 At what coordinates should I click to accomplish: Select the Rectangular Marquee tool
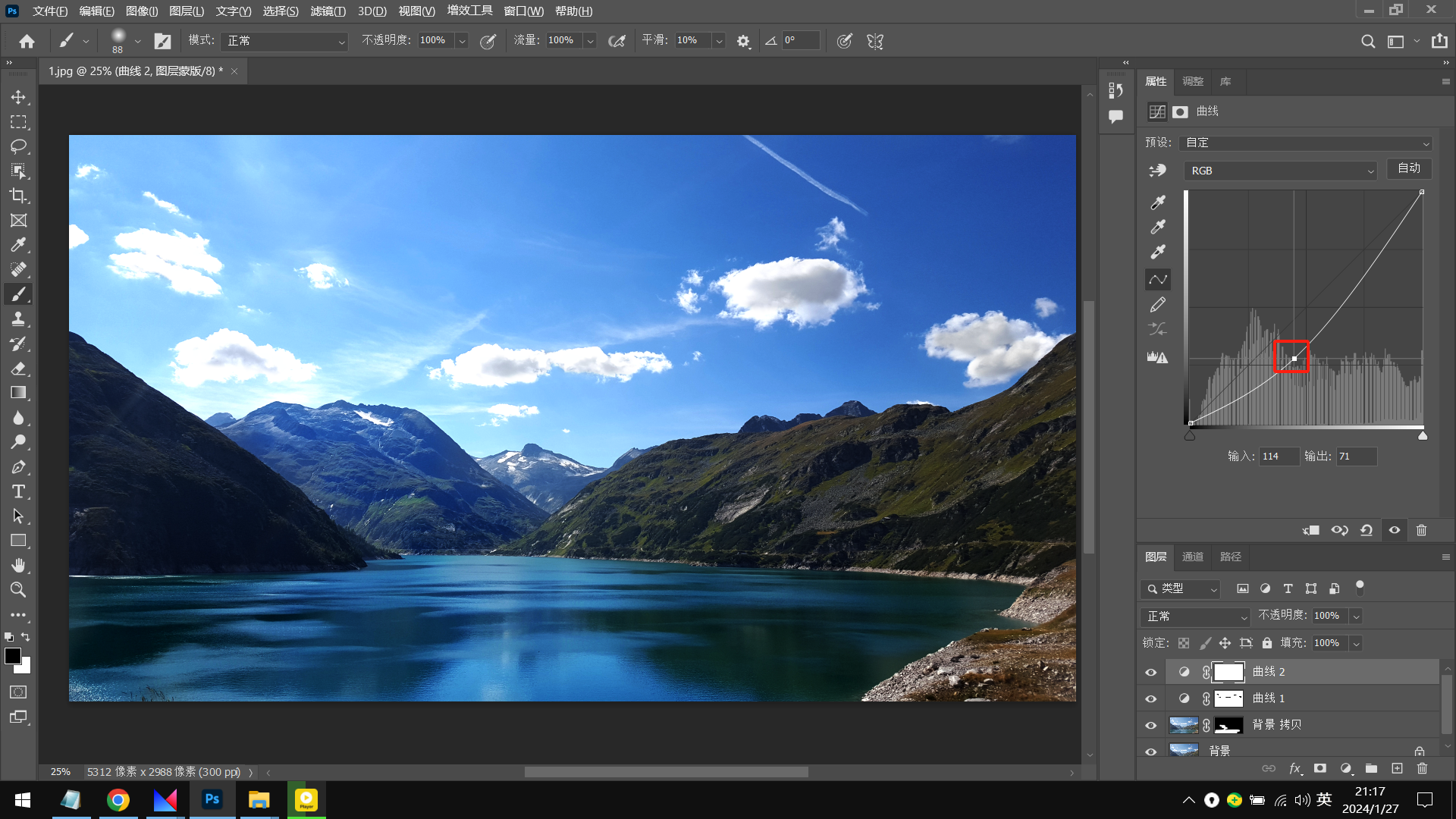(x=18, y=122)
